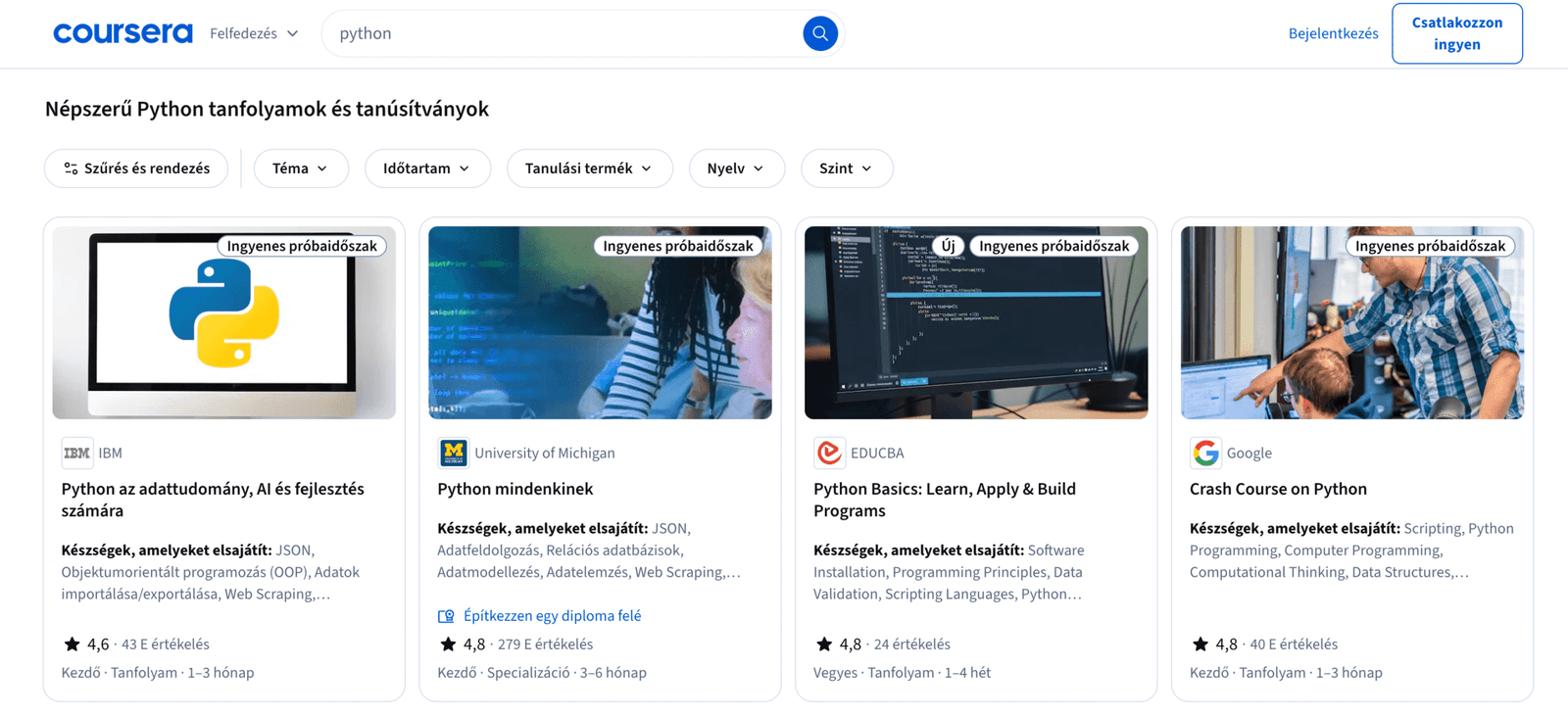Click Vegyes · Tanfolyam · 1–4 hét text
1568x716 pixels.
(x=902, y=673)
